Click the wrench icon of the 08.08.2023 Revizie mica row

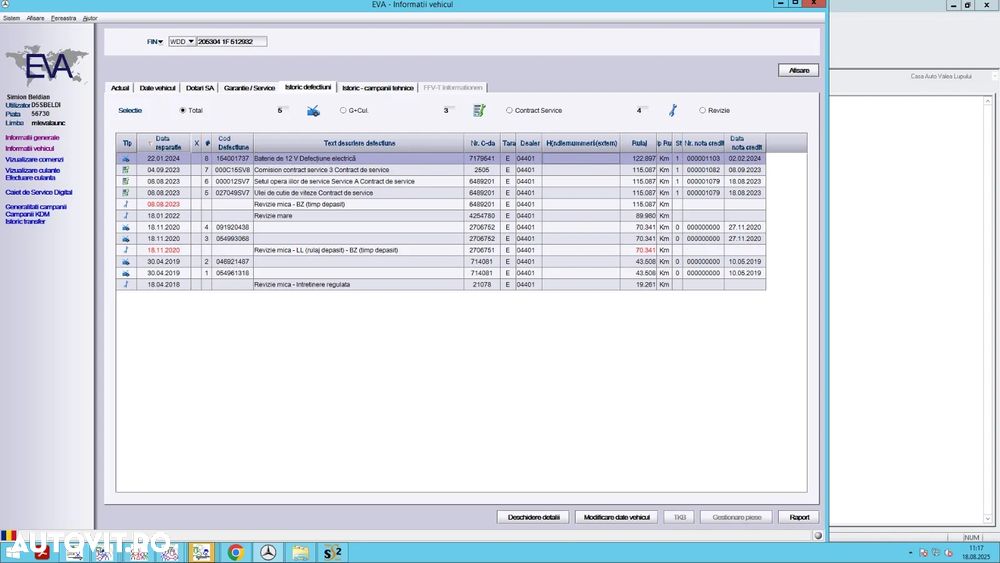click(126, 204)
